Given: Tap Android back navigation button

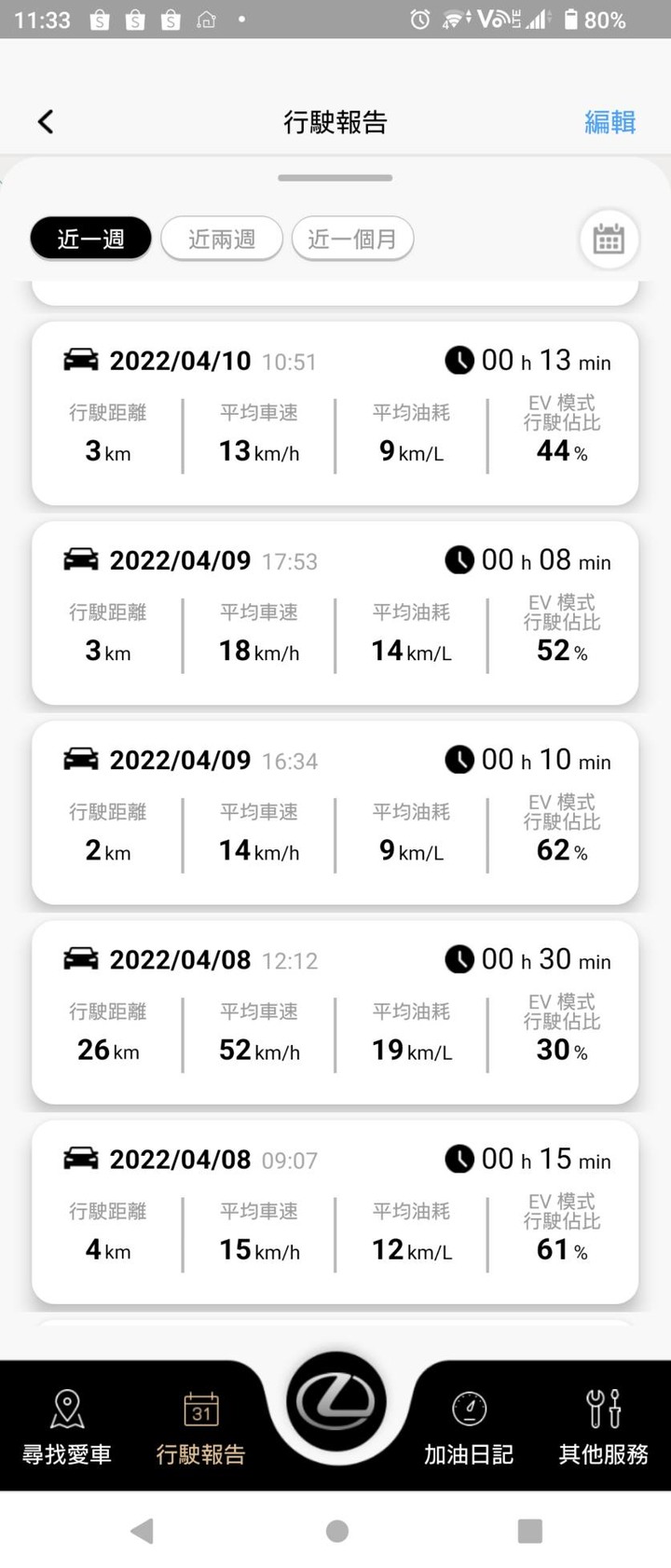Looking at the screenshot, I should tap(142, 1530).
